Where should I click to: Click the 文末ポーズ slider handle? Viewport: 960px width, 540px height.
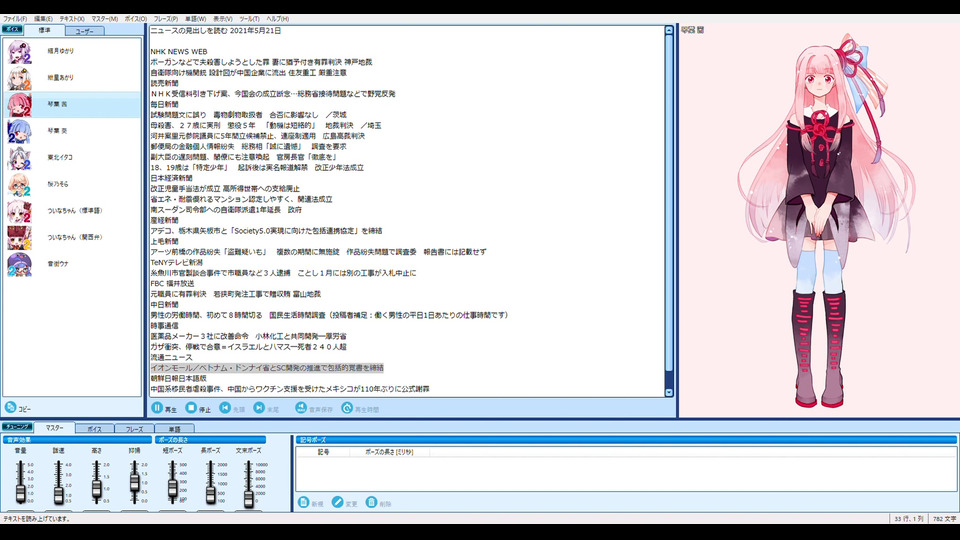coord(248,499)
